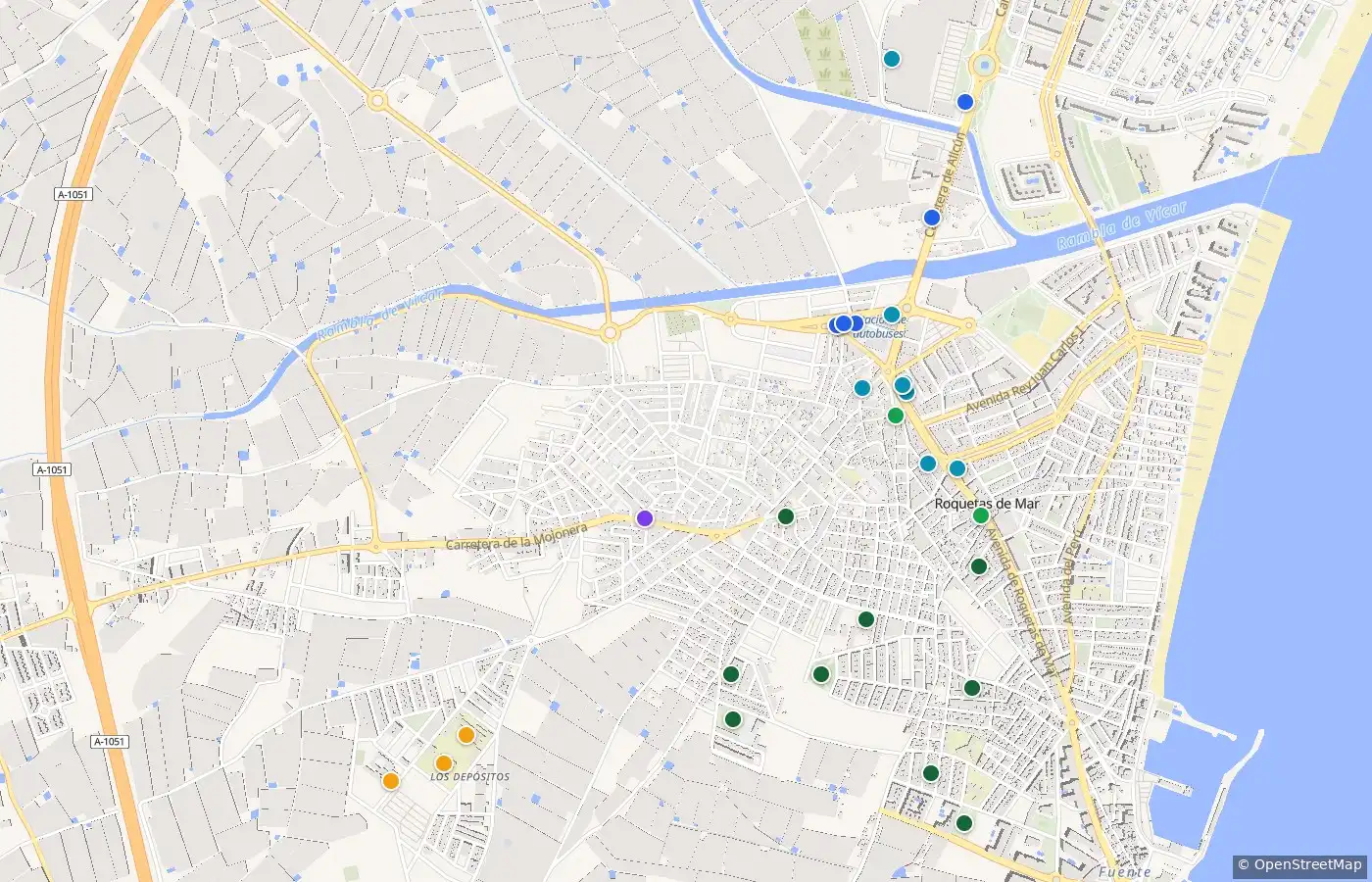
Task: Select the blue marker between the two canals
Action: click(932, 218)
